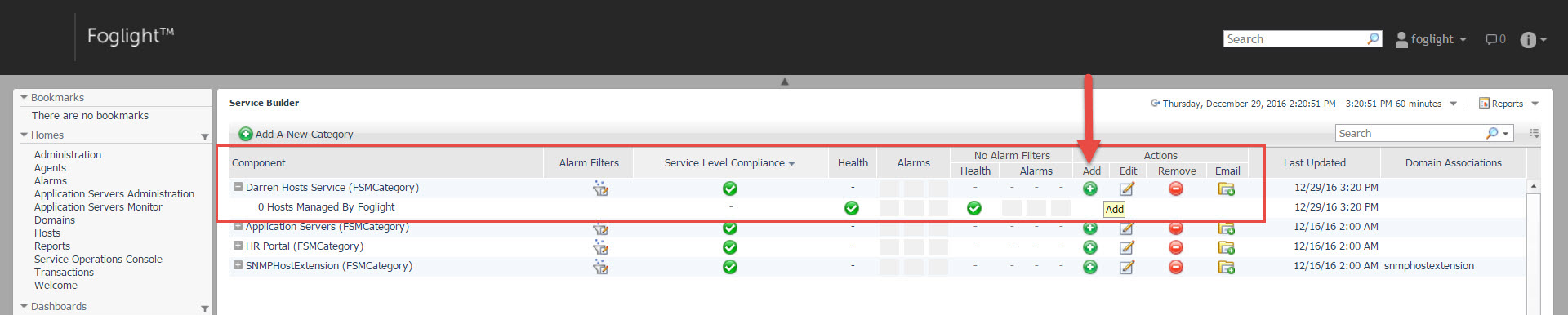Open the info help dropdown

click(x=1533, y=39)
